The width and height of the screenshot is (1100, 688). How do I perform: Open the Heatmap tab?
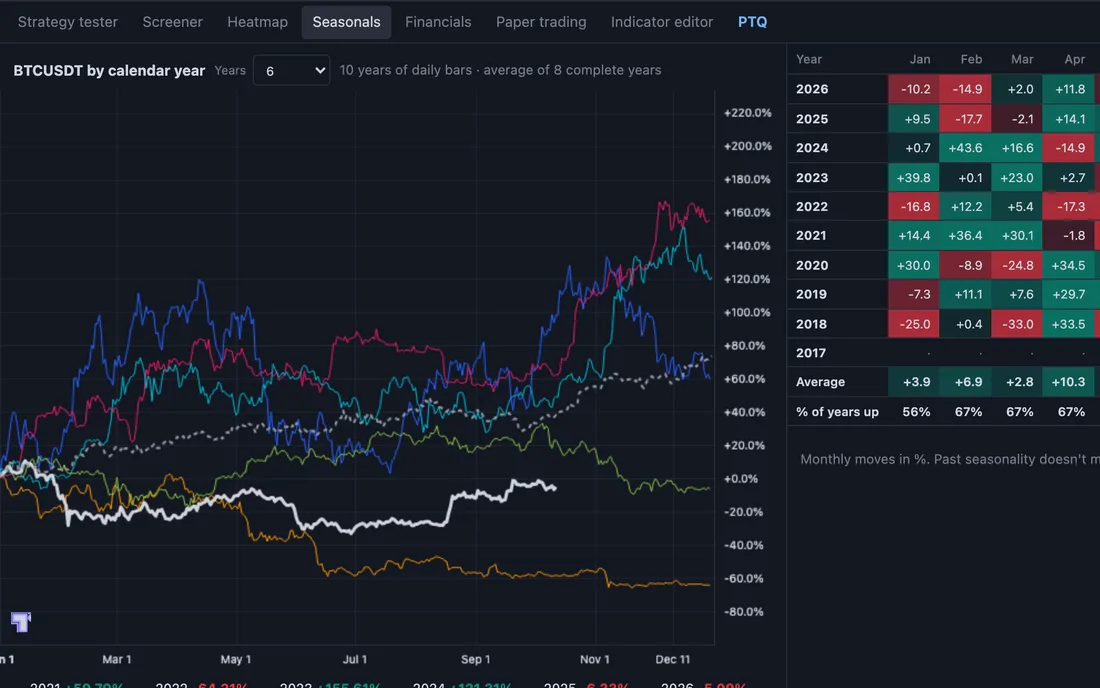(x=257, y=22)
